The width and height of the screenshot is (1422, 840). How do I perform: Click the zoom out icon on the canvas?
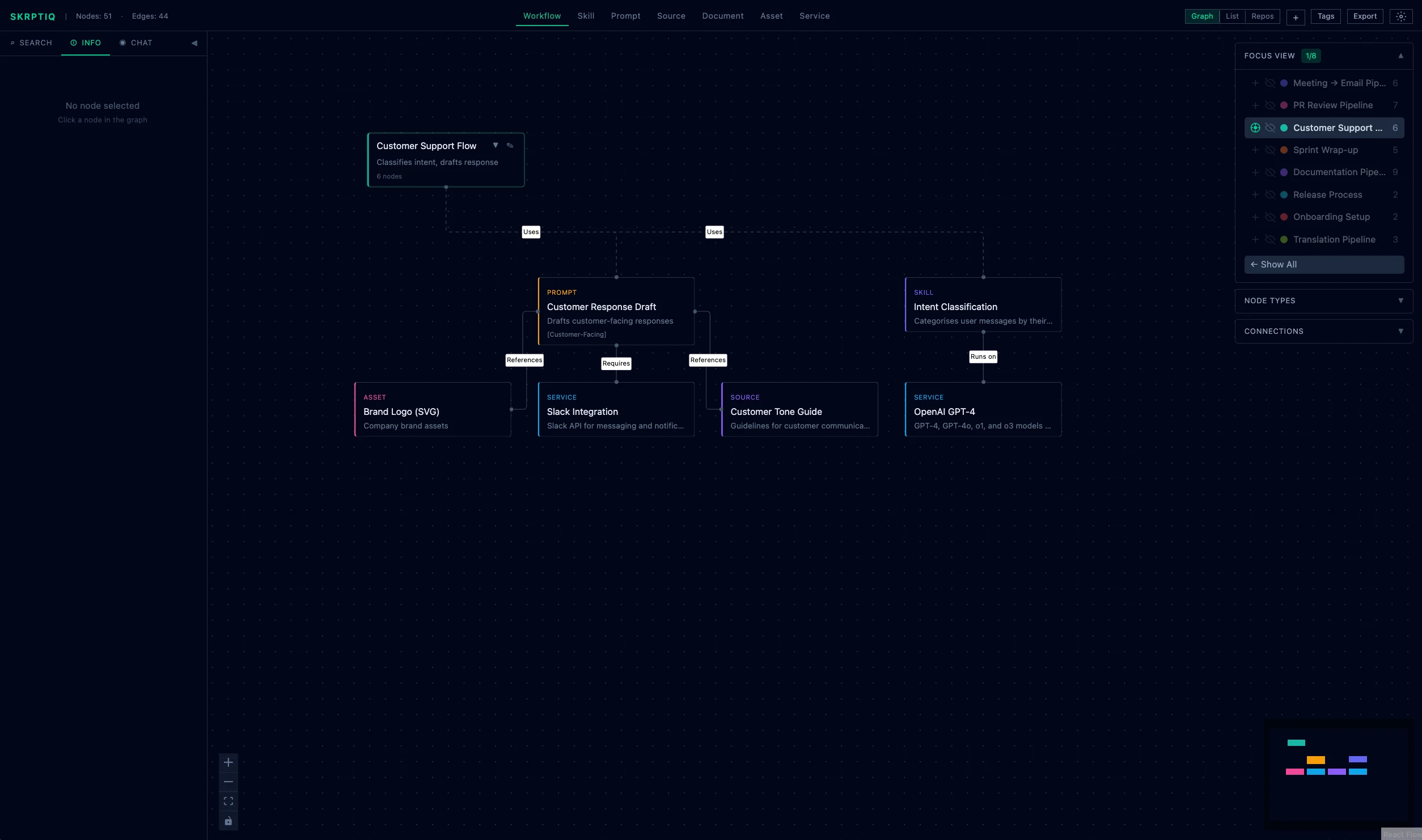pos(228,782)
